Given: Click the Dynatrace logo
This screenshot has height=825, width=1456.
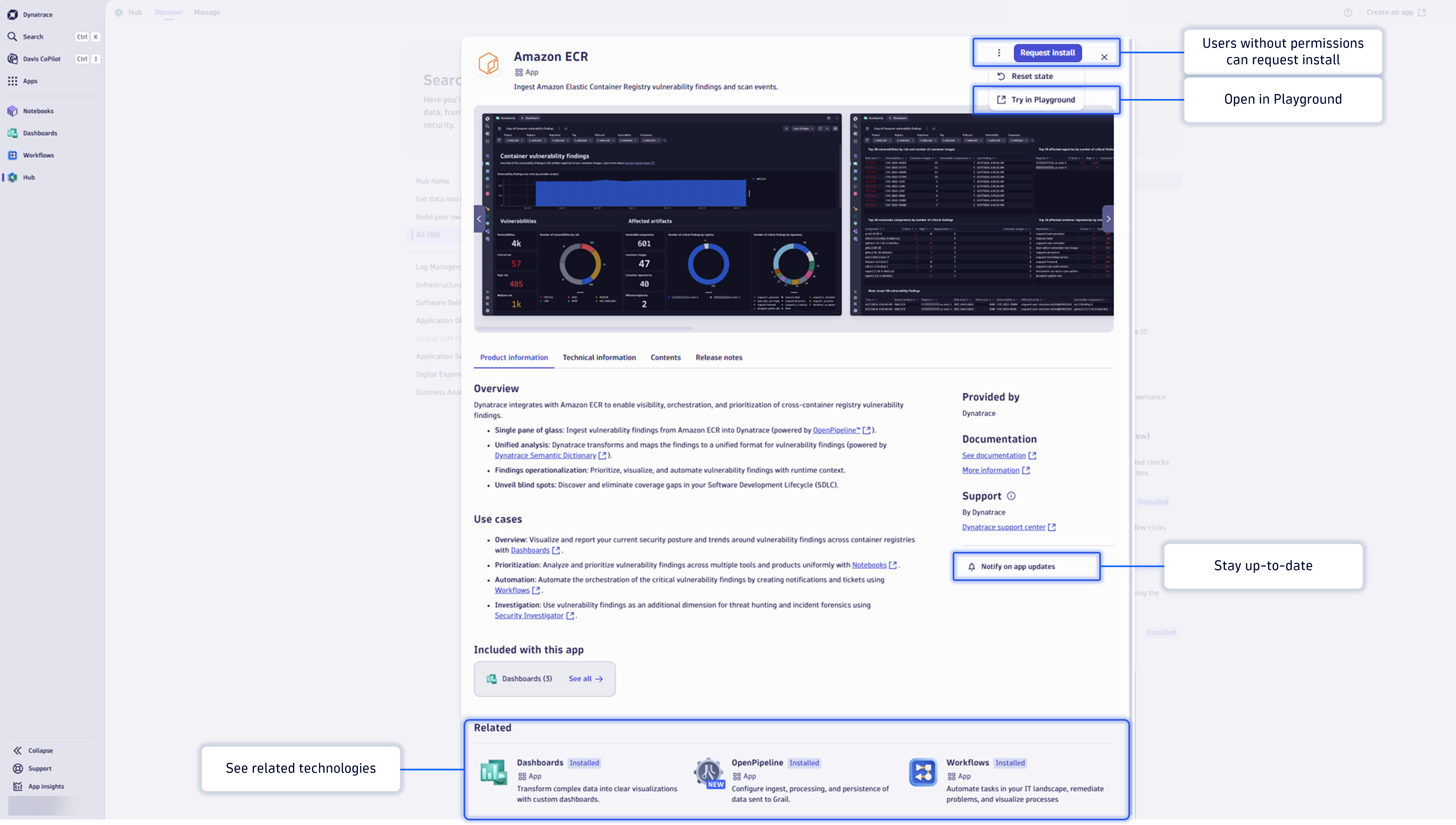Looking at the screenshot, I should (x=13, y=14).
